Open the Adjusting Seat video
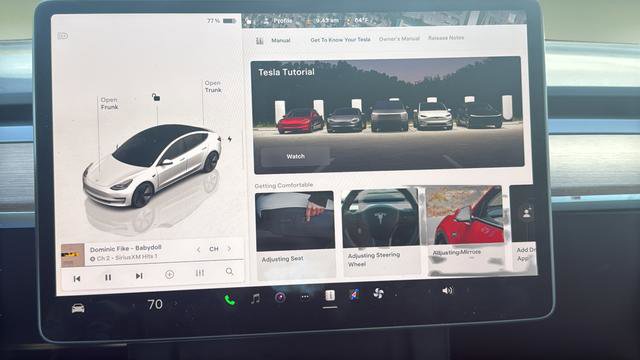The image size is (640, 360). [x=295, y=235]
